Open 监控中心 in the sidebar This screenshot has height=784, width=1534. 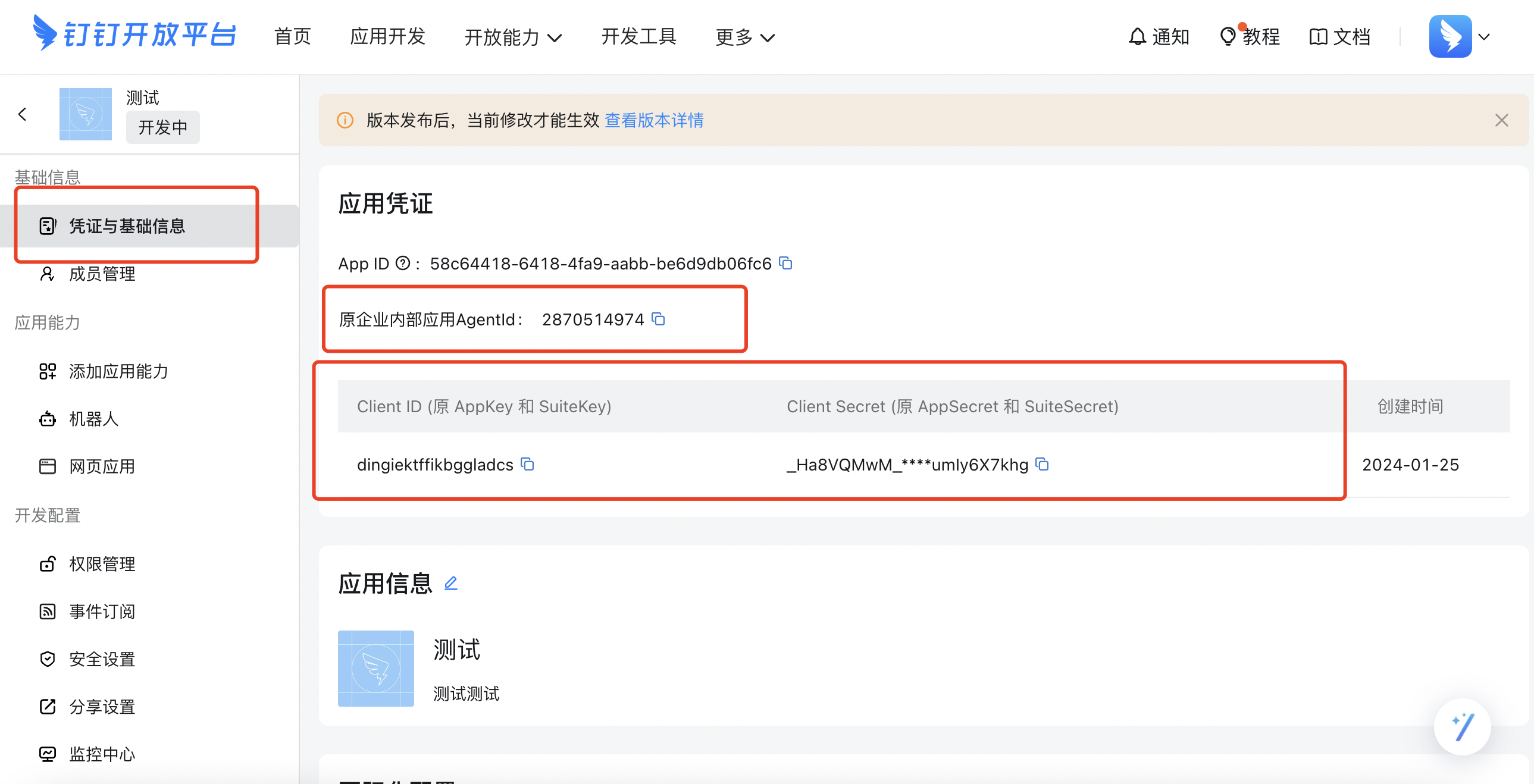pyautogui.click(x=102, y=755)
